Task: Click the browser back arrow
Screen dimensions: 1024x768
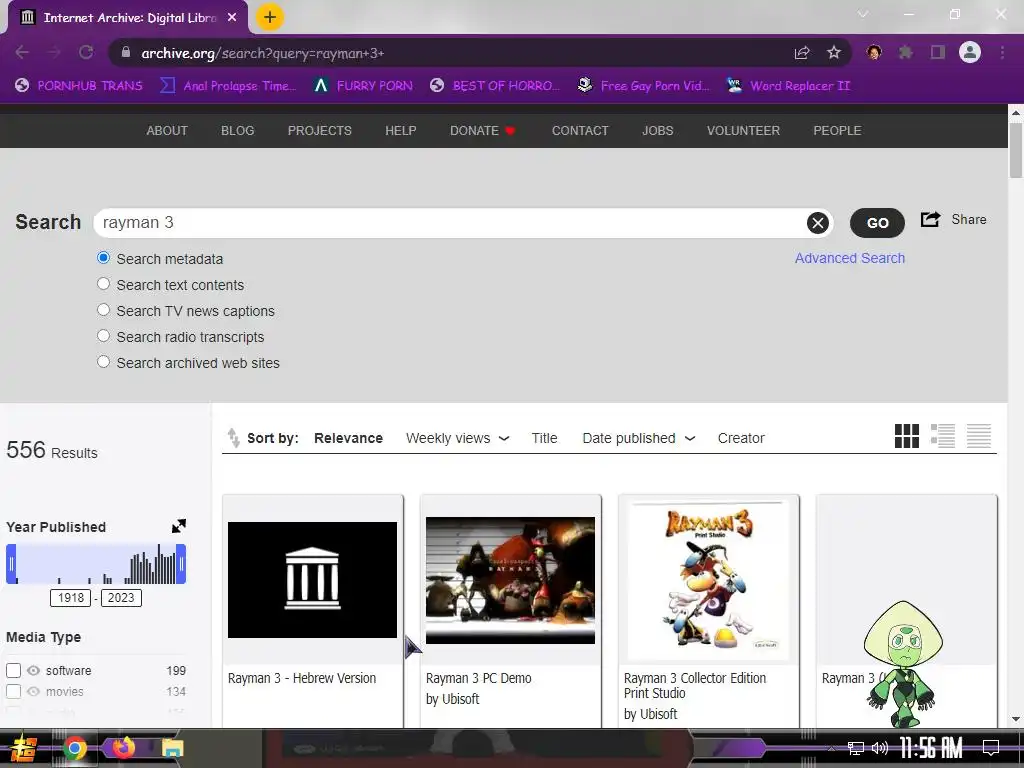Action: click(x=22, y=52)
